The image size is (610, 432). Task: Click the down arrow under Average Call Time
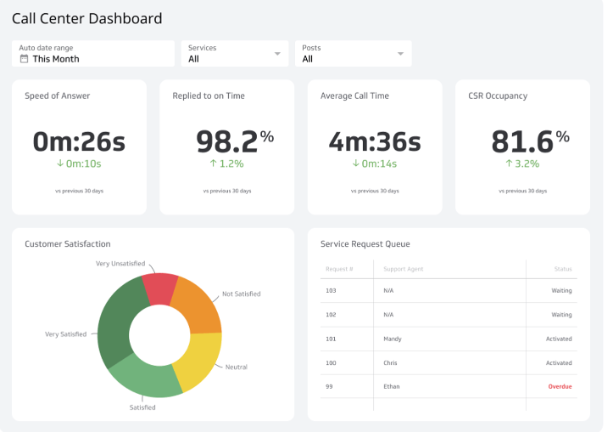pos(356,163)
